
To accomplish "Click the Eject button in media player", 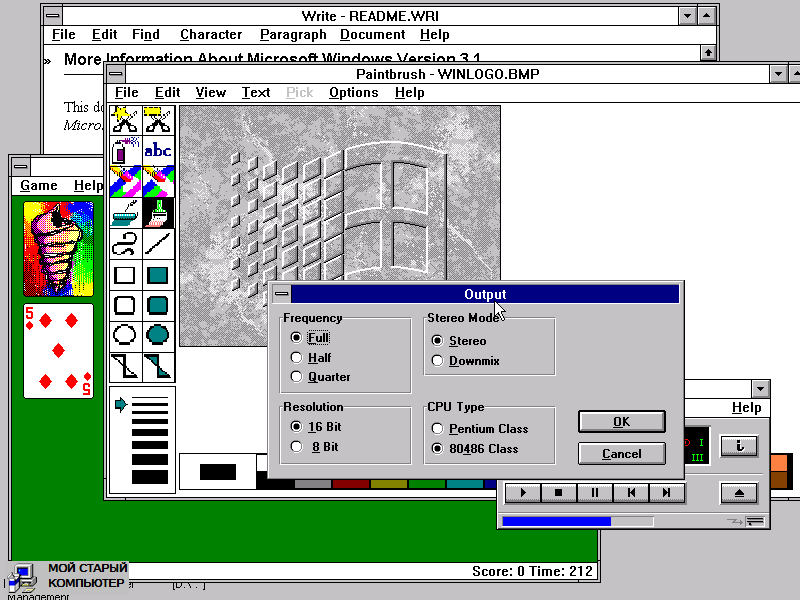I will tap(738, 492).
